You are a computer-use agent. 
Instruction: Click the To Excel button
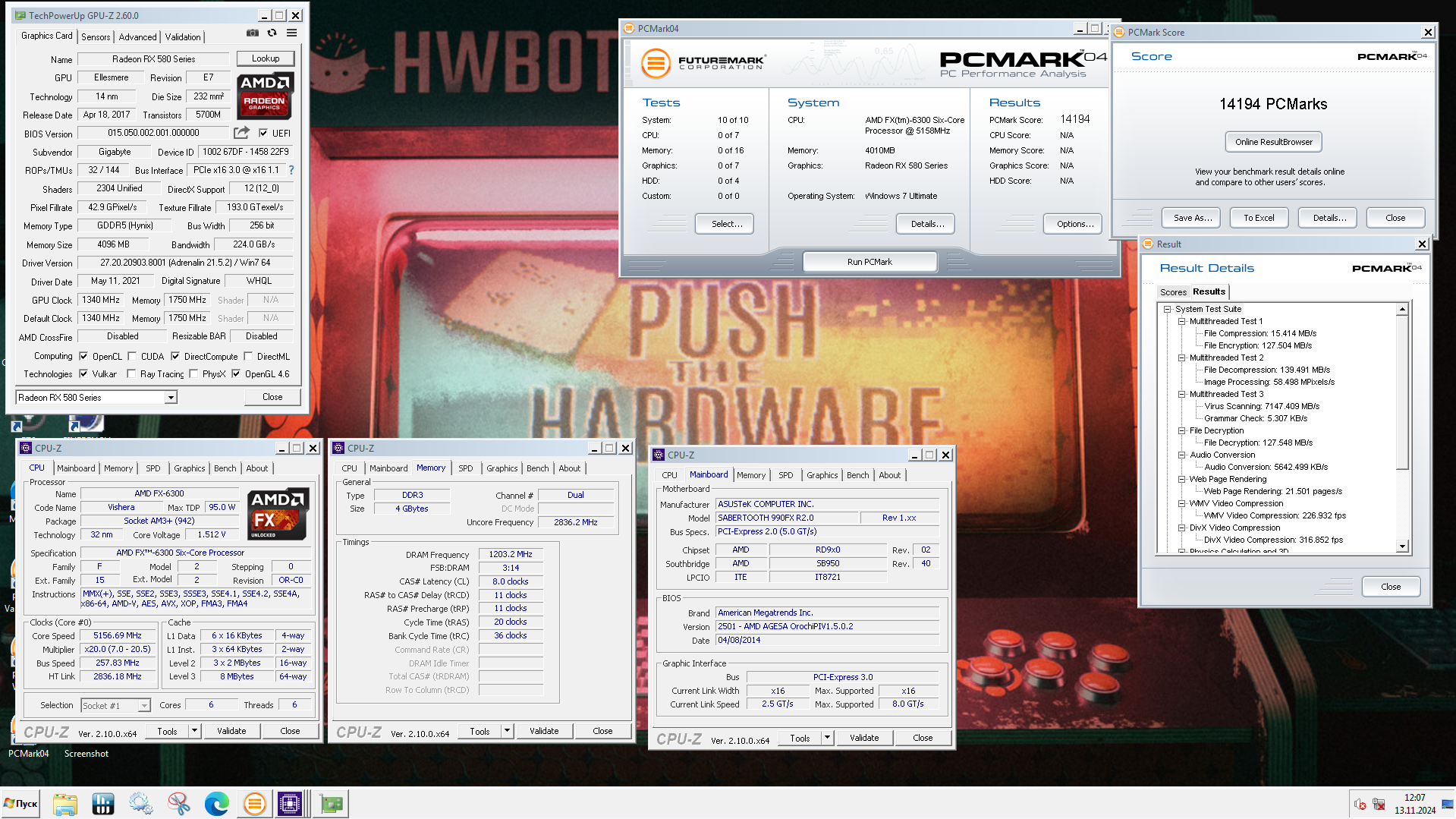point(1259,218)
